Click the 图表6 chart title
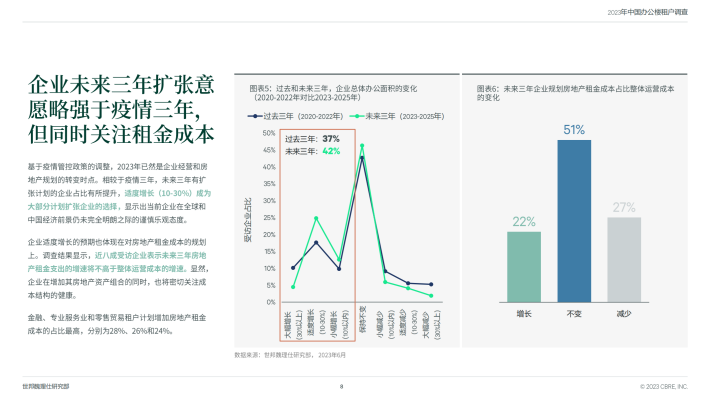Viewport: 710px width, 399px height. [x=575, y=93]
